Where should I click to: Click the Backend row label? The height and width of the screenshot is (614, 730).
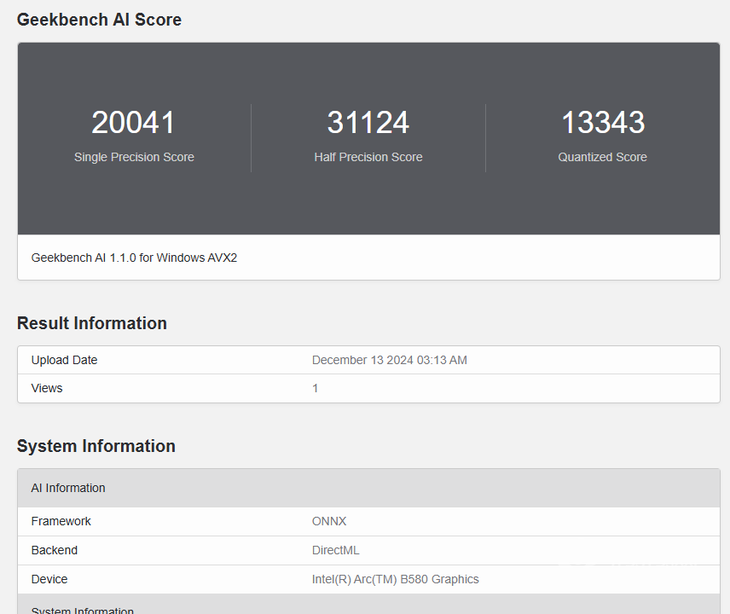tap(54, 550)
